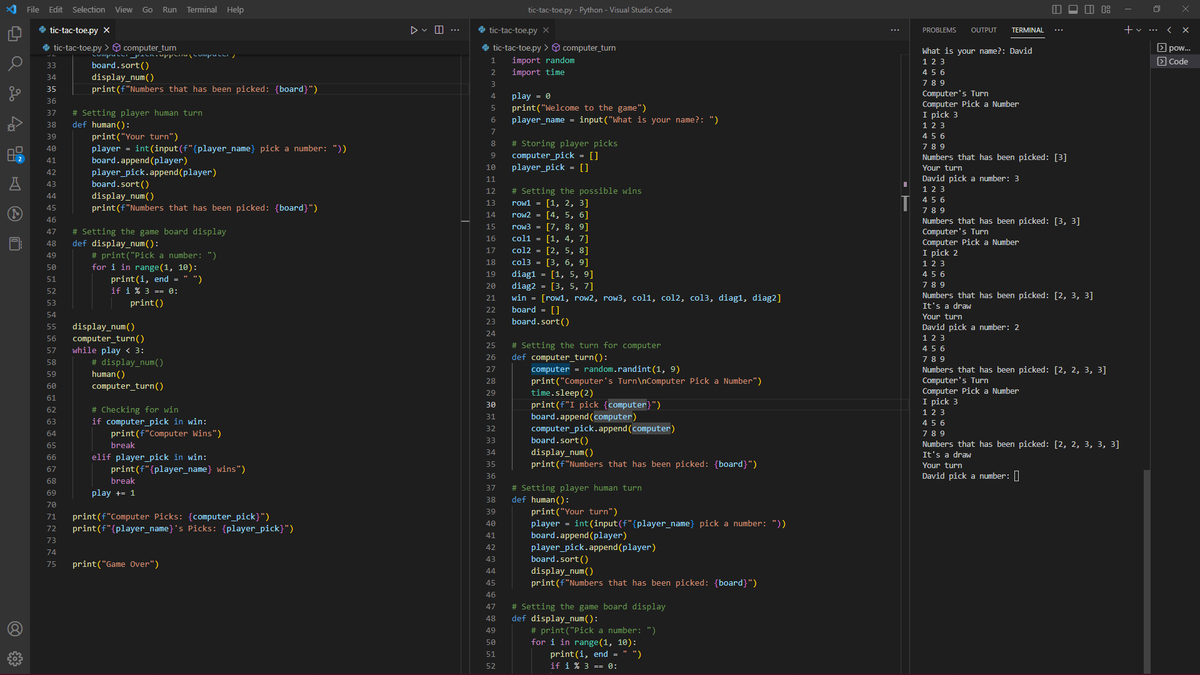Create a new terminal with plus icon
The width and height of the screenshot is (1200, 675).
[1127, 30]
